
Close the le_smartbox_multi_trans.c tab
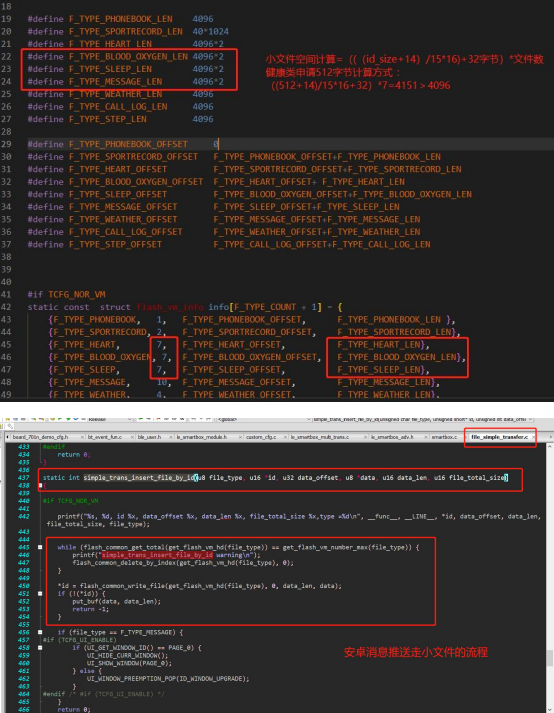click(x=365, y=437)
